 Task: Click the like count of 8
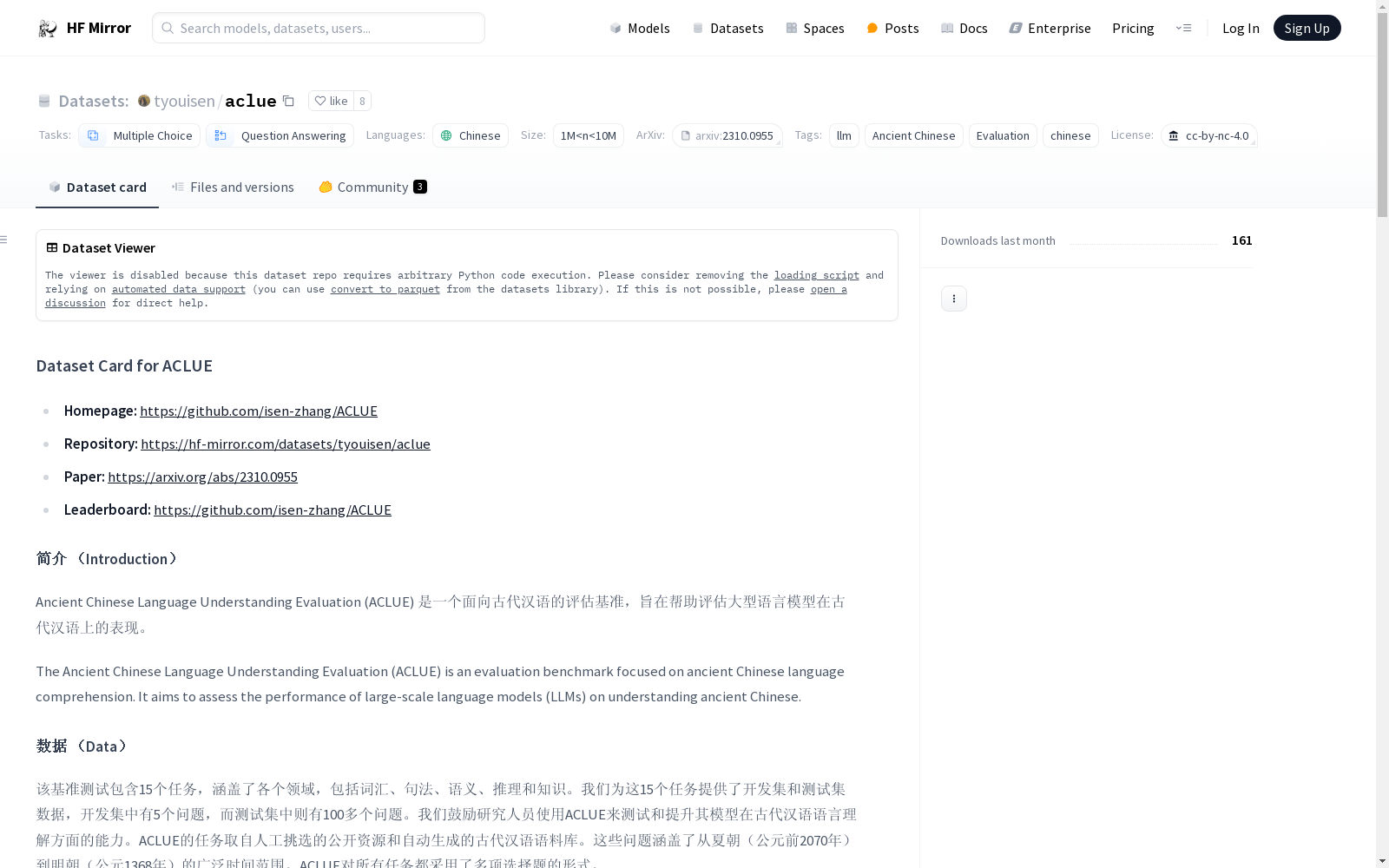(362, 101)
